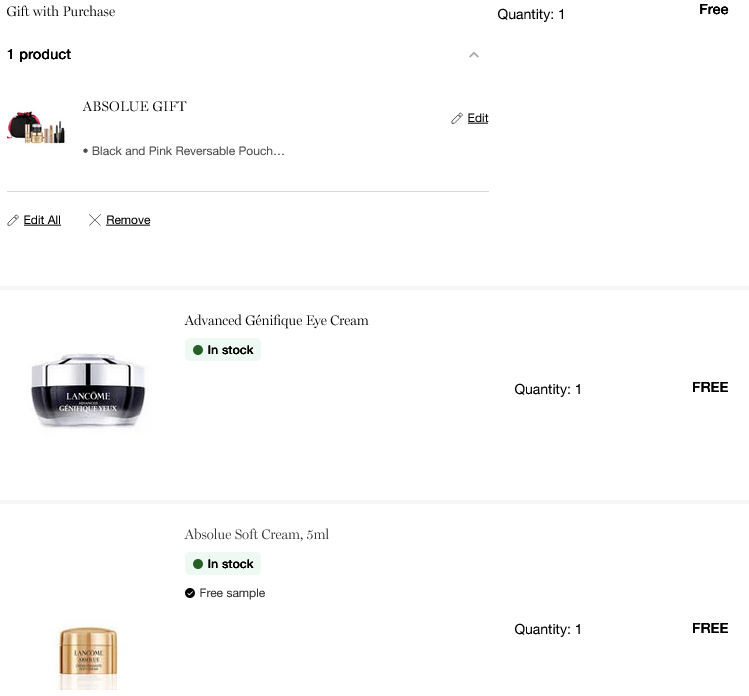This screenshot has height=696, width=749.
Task: Click the Génifique Yeux jar product image
Action: tap(88, 391)
